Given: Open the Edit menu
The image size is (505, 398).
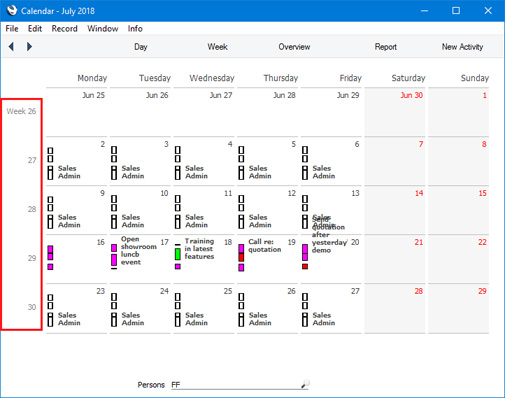Looking at the screenshot, I should pyautogui.click(x=35, y=29).
